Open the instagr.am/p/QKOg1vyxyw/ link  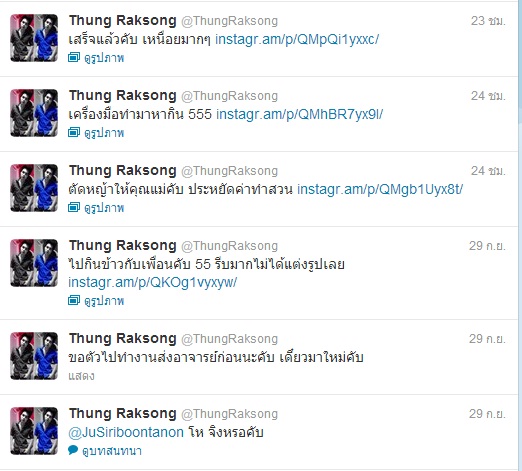pos(153,282)
